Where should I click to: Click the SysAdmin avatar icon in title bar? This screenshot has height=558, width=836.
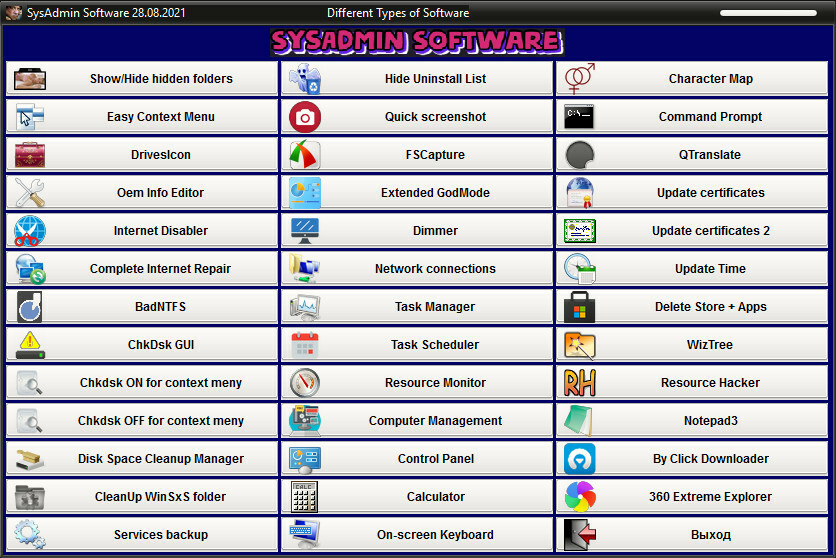coord(14,12)
